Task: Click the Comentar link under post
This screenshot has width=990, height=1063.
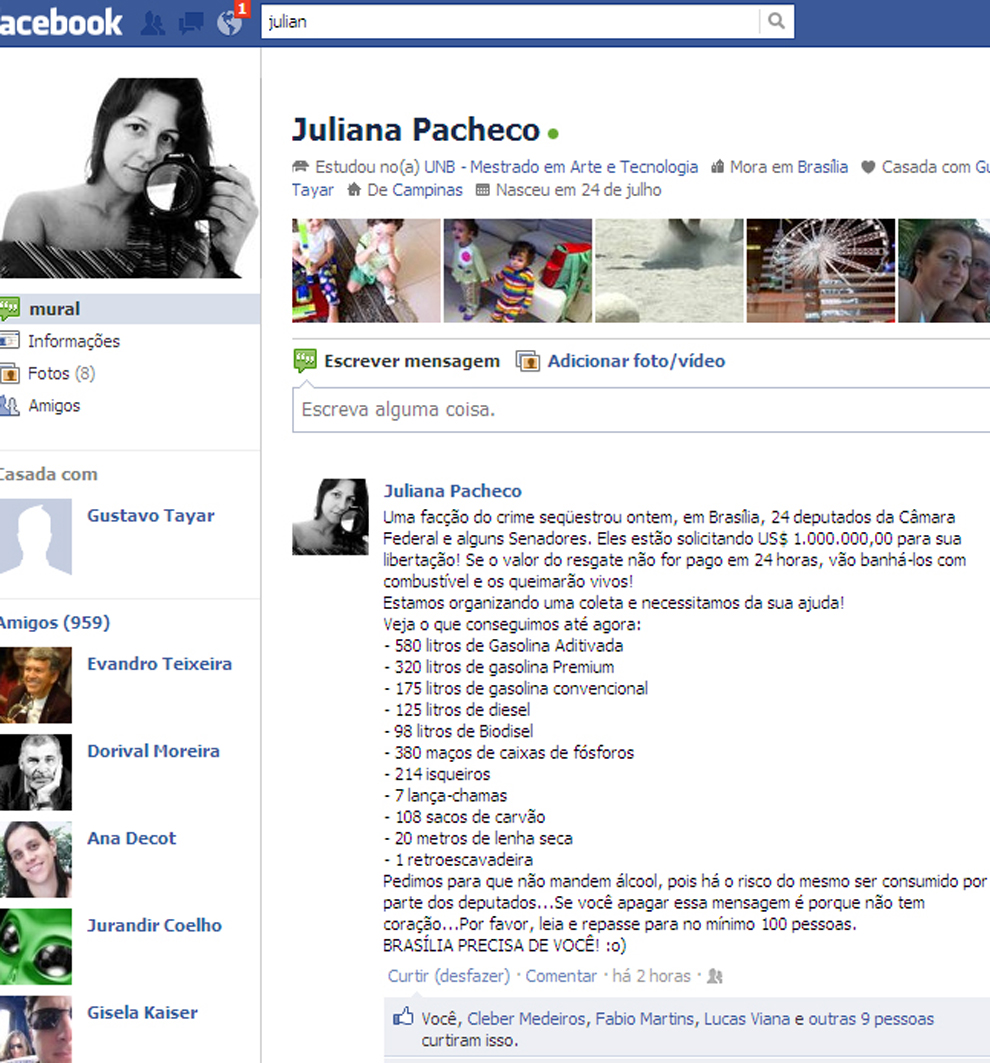Action: point(561,976)
